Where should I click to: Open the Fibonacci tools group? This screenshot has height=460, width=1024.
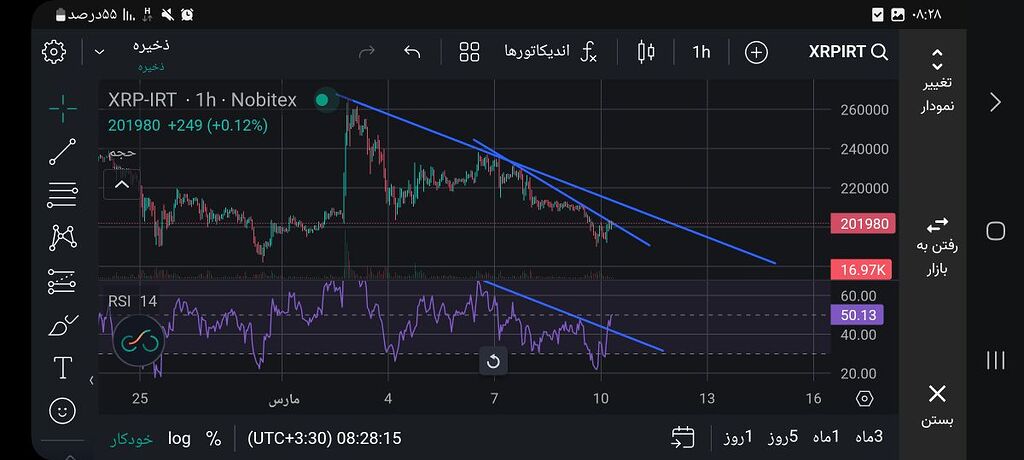[x=62, y=195]
